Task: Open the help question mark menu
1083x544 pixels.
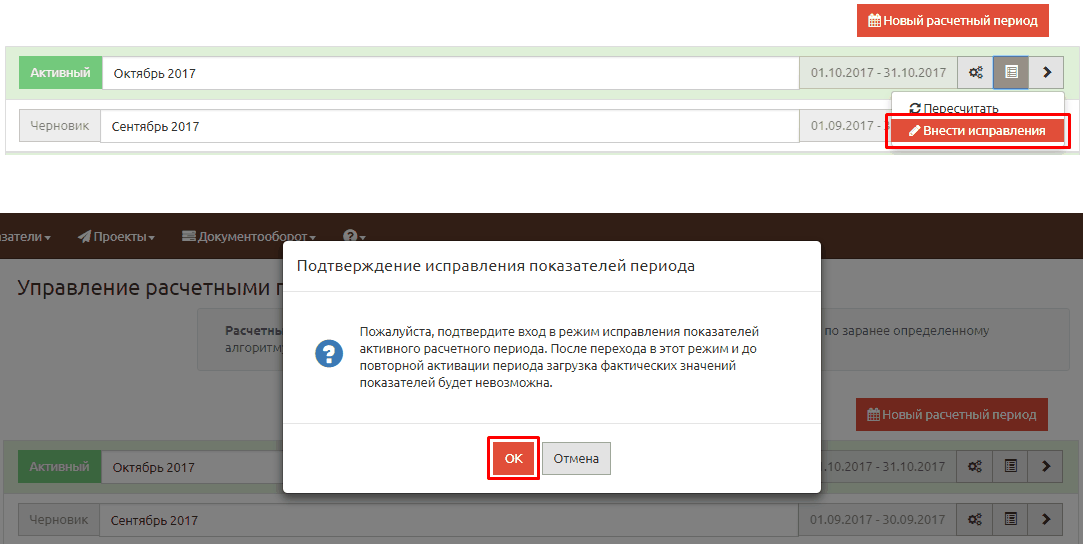Action: coord(354,236)
